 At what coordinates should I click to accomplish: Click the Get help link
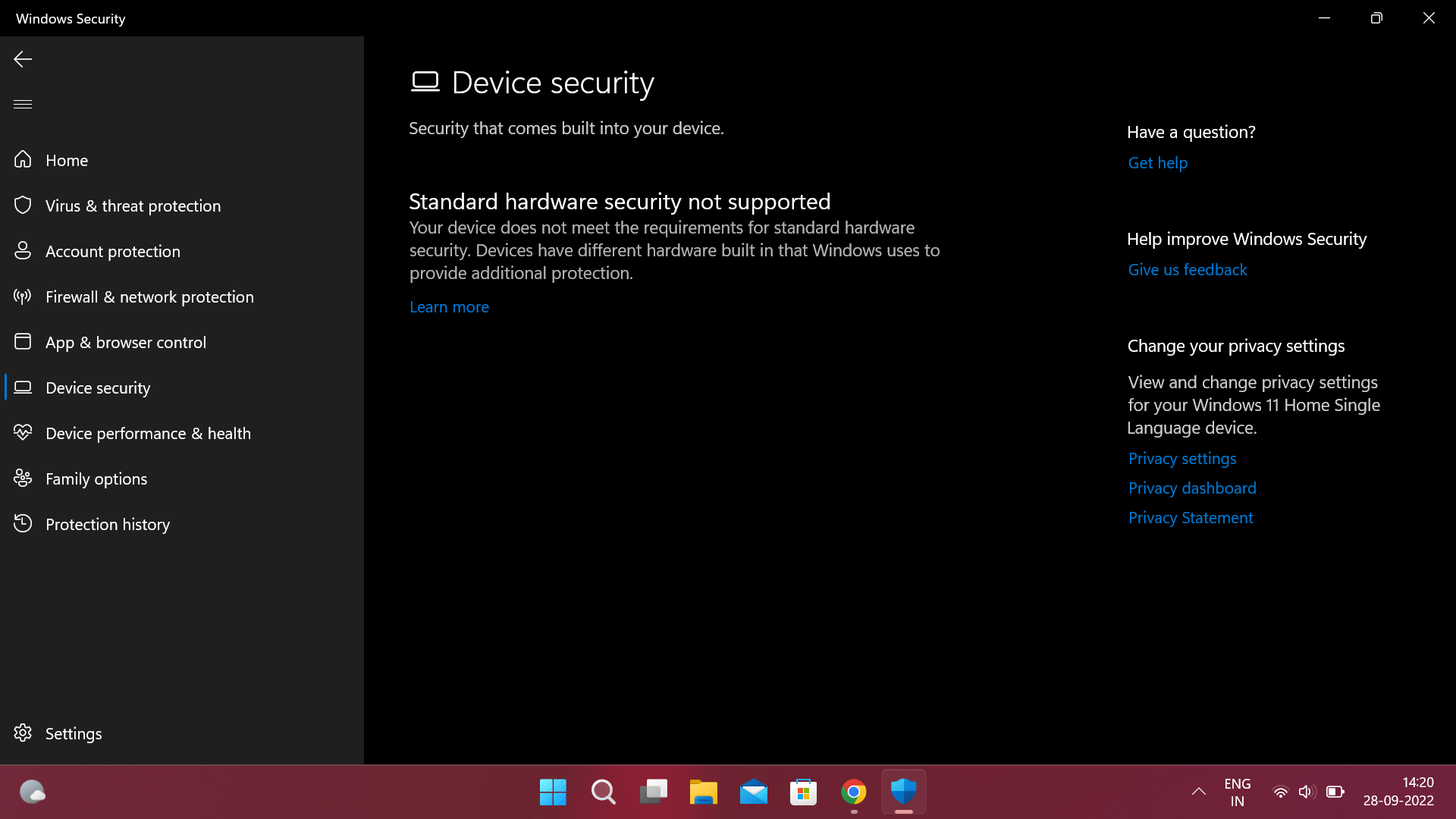click(1157, 163)
